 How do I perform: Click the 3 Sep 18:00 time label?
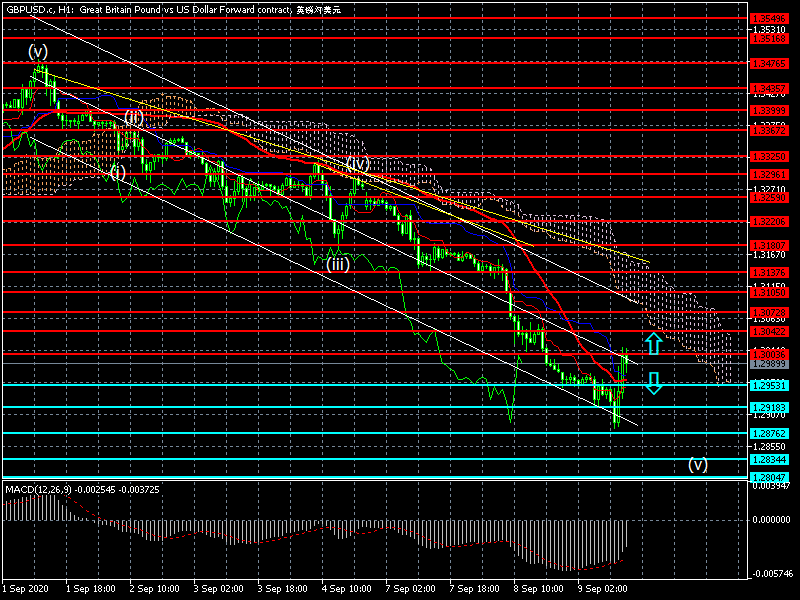pyautogui.click(x=283, y=588)
